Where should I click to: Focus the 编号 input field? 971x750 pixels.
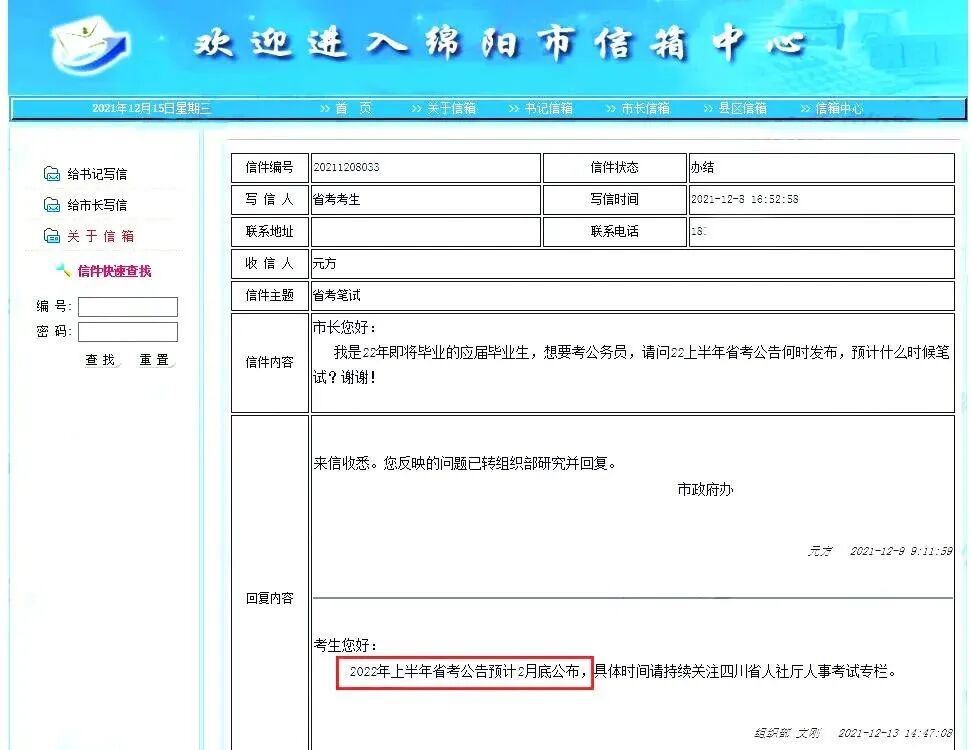coord(128,307)
